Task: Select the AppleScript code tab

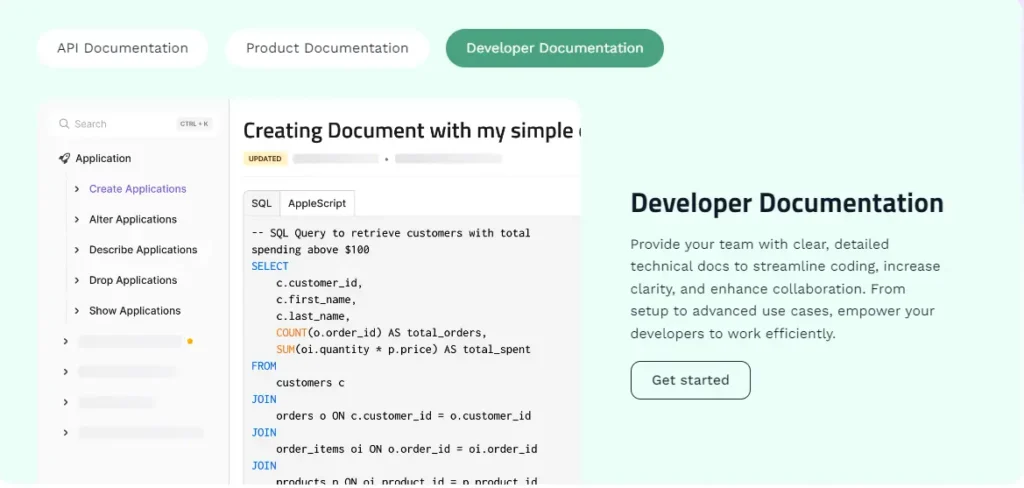Action: click(317, 203)
